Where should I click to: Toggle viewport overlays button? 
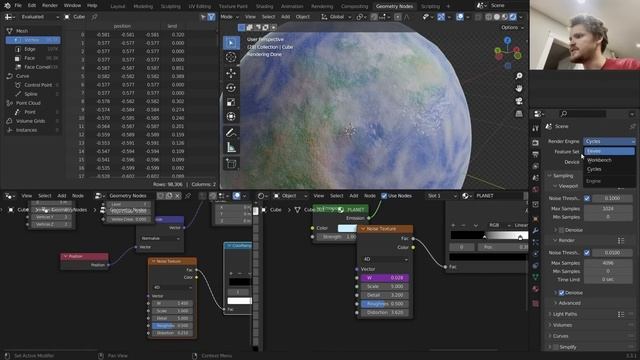tap(460, 17)
